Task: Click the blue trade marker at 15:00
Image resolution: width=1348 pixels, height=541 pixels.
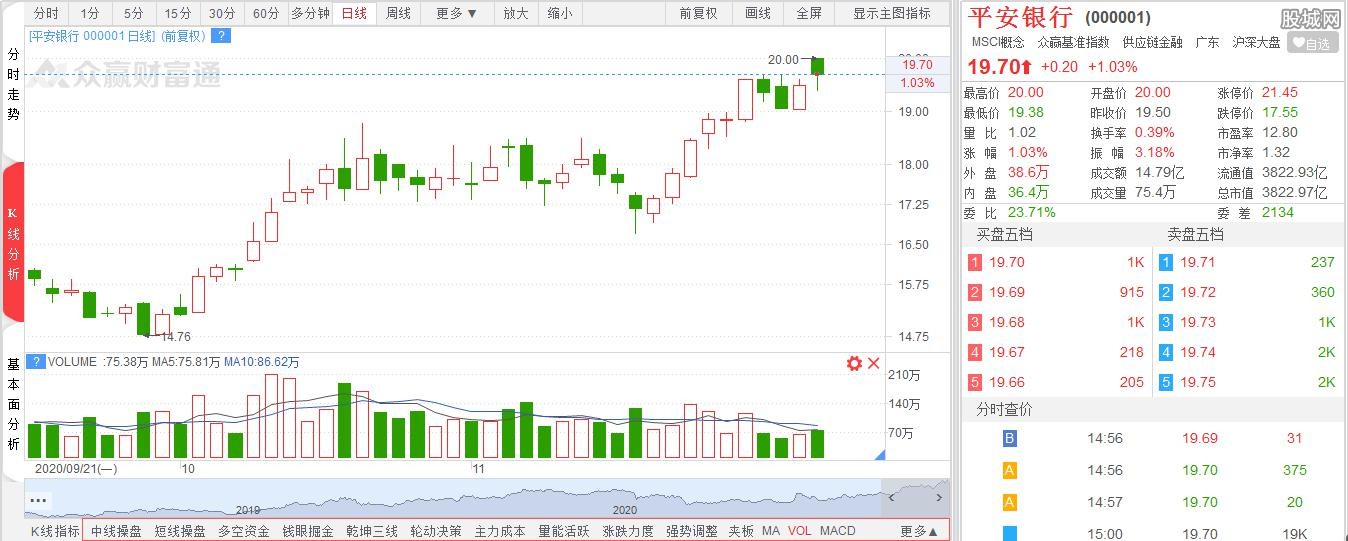Action: 1010,534
